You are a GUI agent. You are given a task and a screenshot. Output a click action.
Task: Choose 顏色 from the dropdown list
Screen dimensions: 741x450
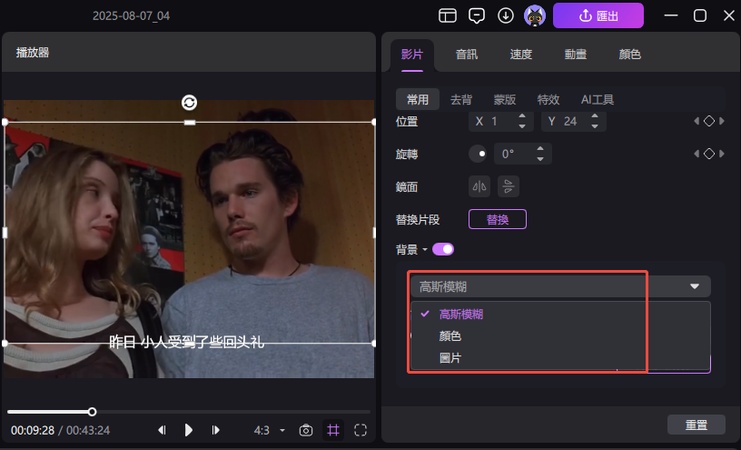pos(560,336)
